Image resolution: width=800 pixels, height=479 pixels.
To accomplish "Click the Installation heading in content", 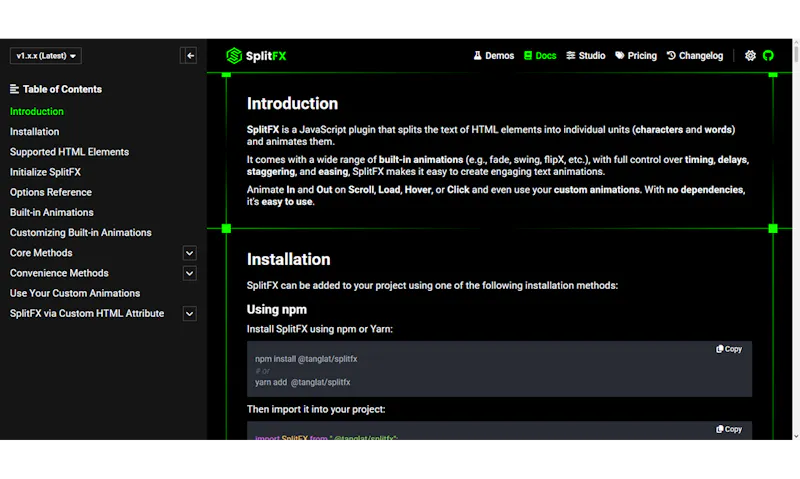I will pos(288,259).
